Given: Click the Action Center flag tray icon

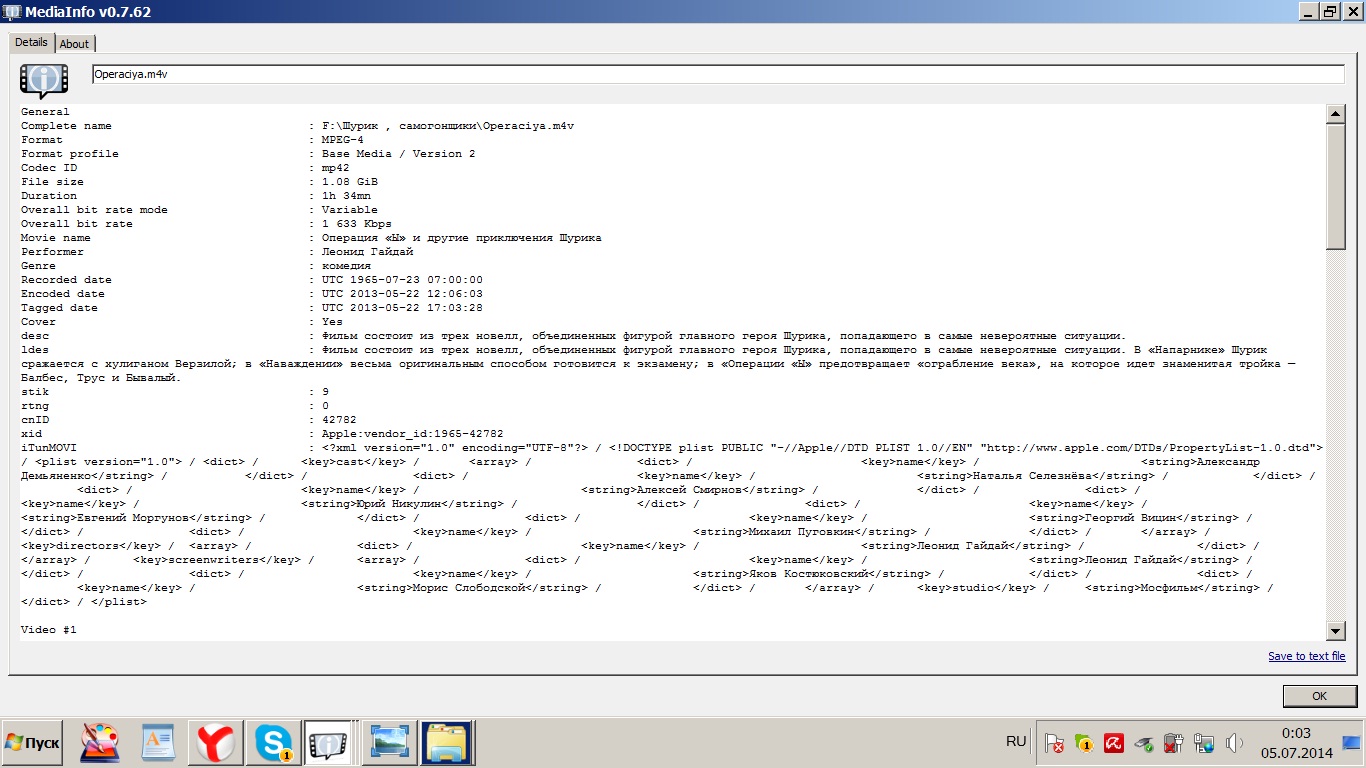Looking at the screenshot, I should [x=1053, y=743].
